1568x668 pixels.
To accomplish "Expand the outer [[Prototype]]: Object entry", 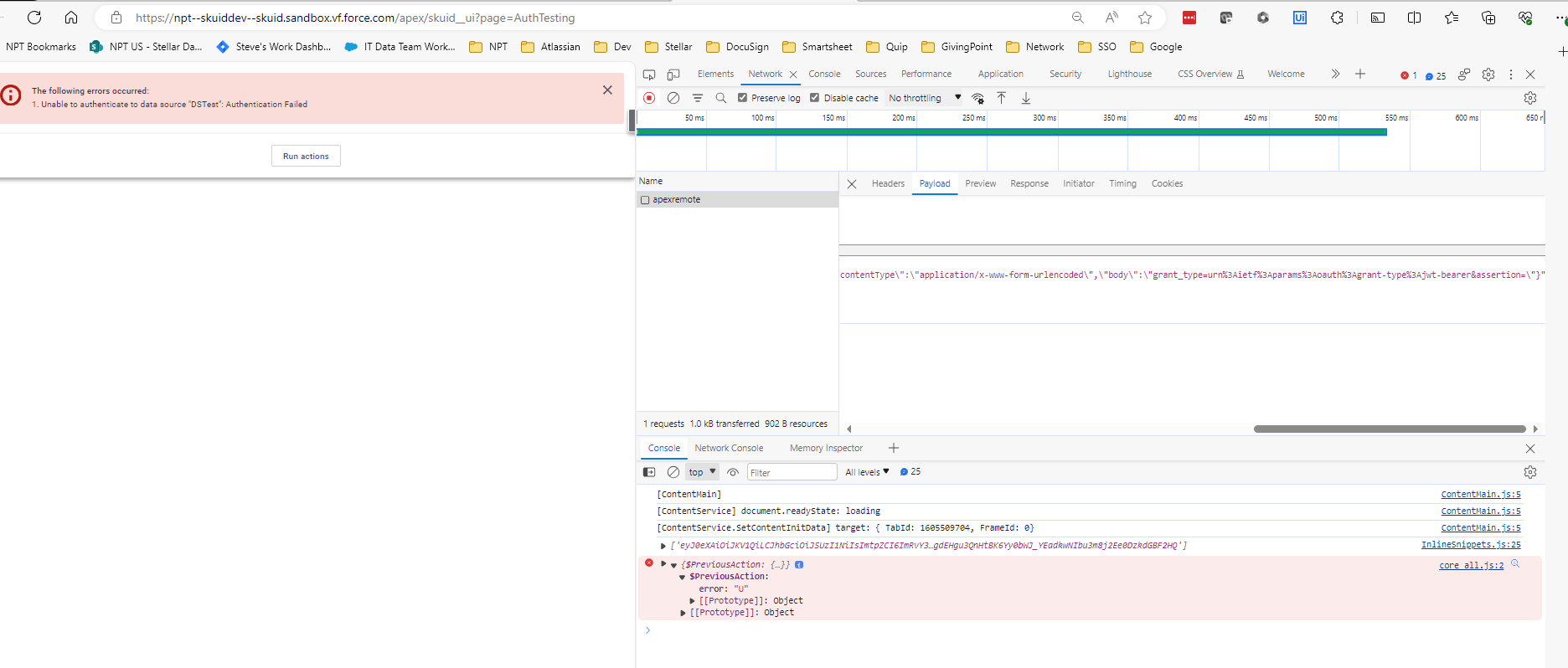I will click(x=683, y=613).
